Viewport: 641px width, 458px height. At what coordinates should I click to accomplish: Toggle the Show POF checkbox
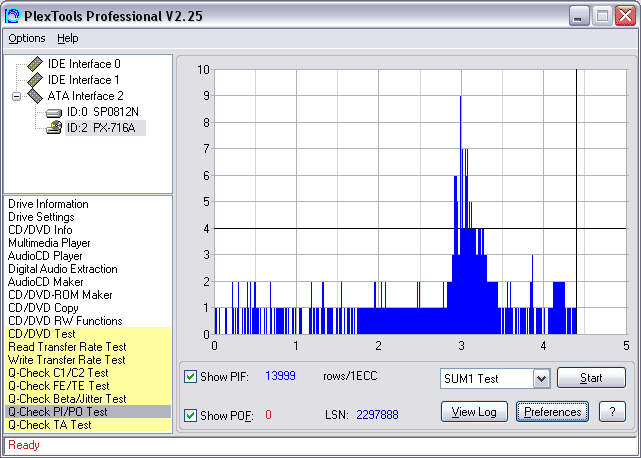pos(190,415)
